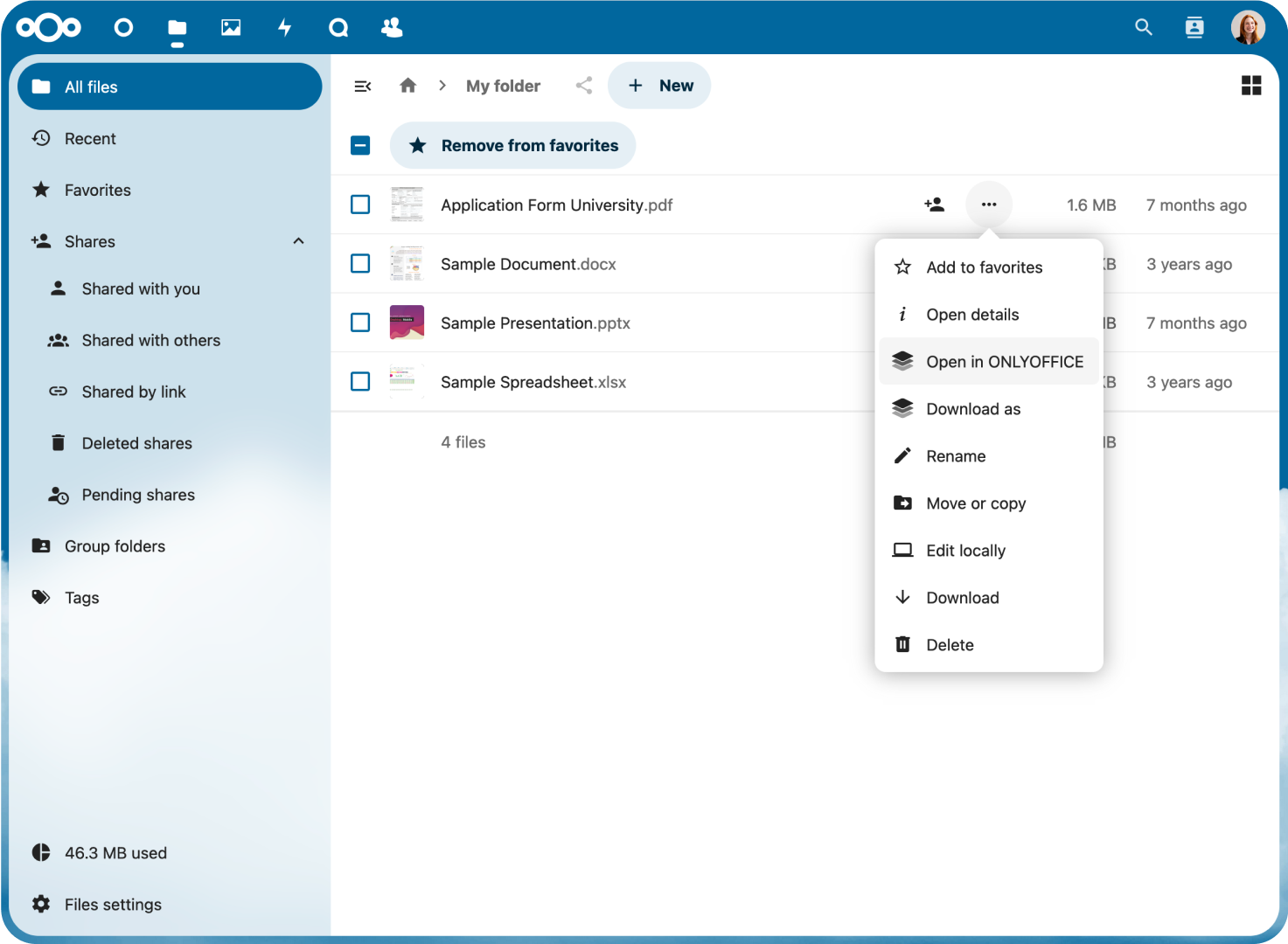
Task: Click the New button
Action: coord(659,86)
